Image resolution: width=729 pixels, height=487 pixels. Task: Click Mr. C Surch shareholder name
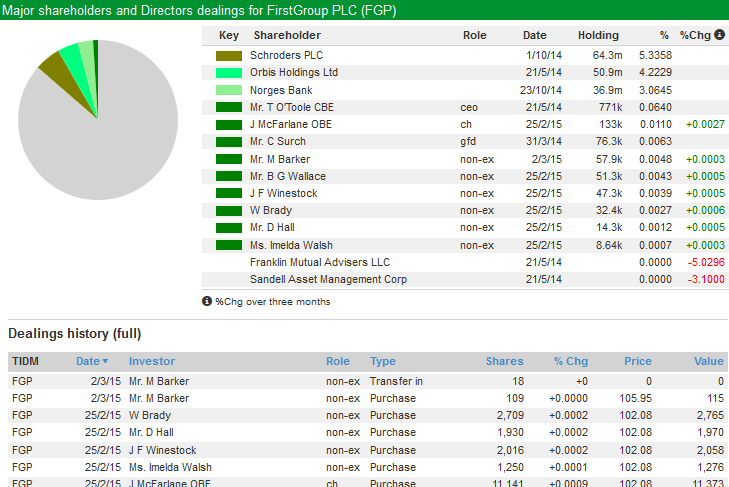(278, 141)
